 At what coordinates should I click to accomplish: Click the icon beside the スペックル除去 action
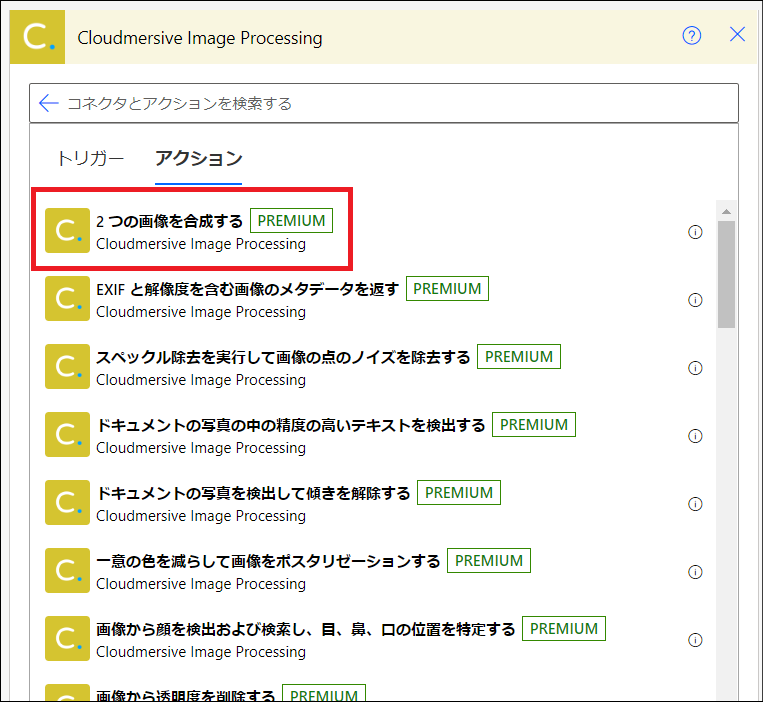tap(67, 367)
